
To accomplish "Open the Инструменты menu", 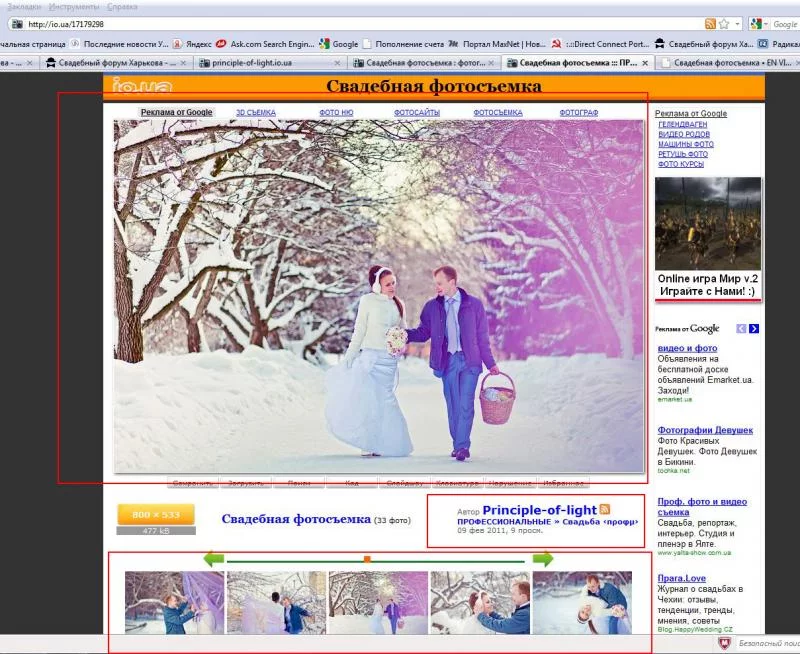I will pos(74,7).
